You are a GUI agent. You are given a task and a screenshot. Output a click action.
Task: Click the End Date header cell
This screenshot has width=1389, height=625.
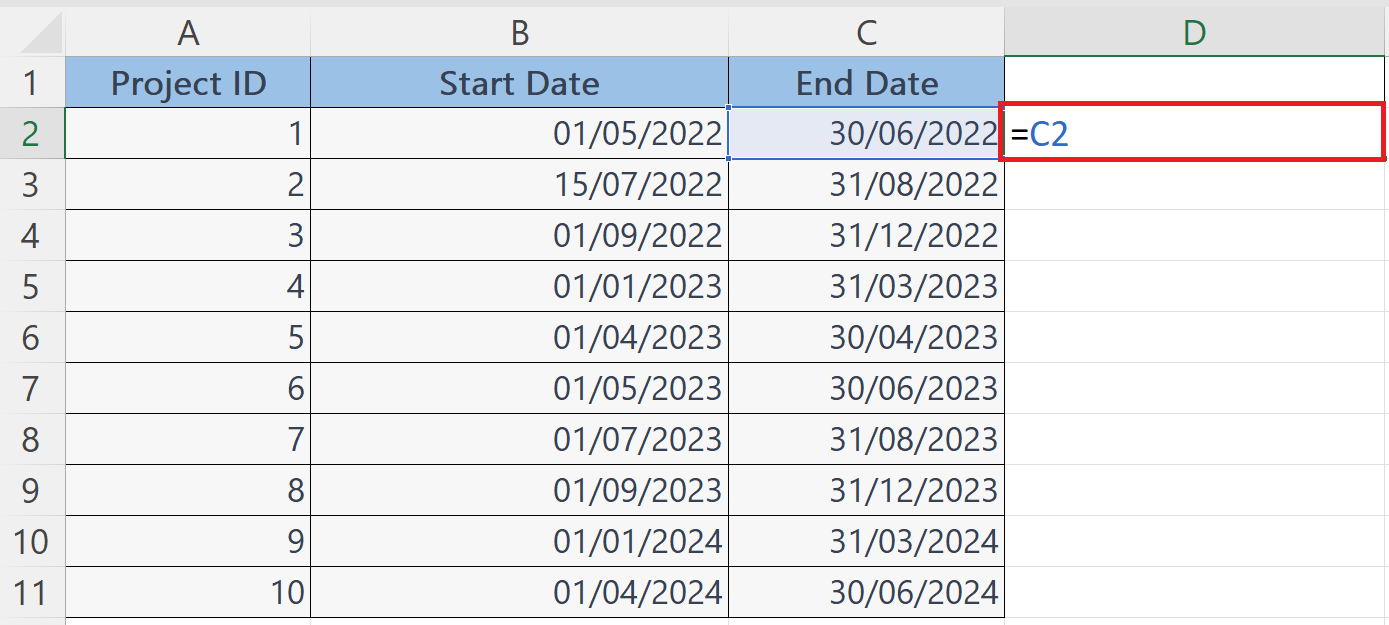coord(866,83)
